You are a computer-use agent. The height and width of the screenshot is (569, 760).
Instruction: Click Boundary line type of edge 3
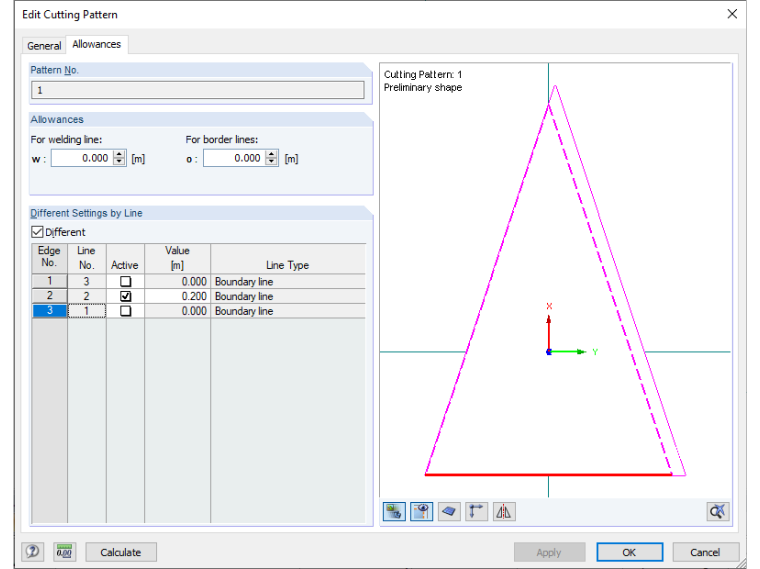287,311
